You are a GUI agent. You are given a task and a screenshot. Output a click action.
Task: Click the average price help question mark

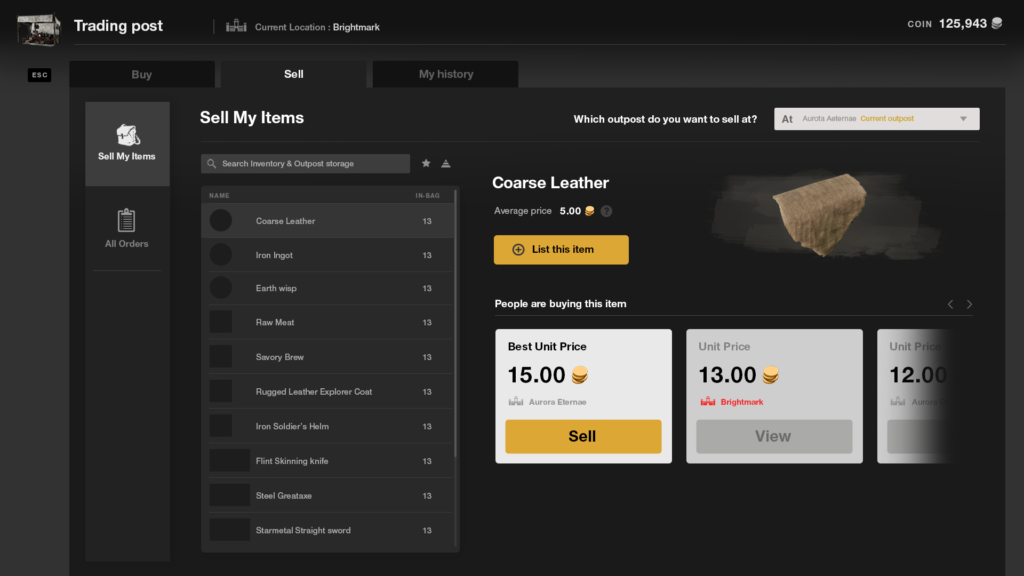(606, 211)
